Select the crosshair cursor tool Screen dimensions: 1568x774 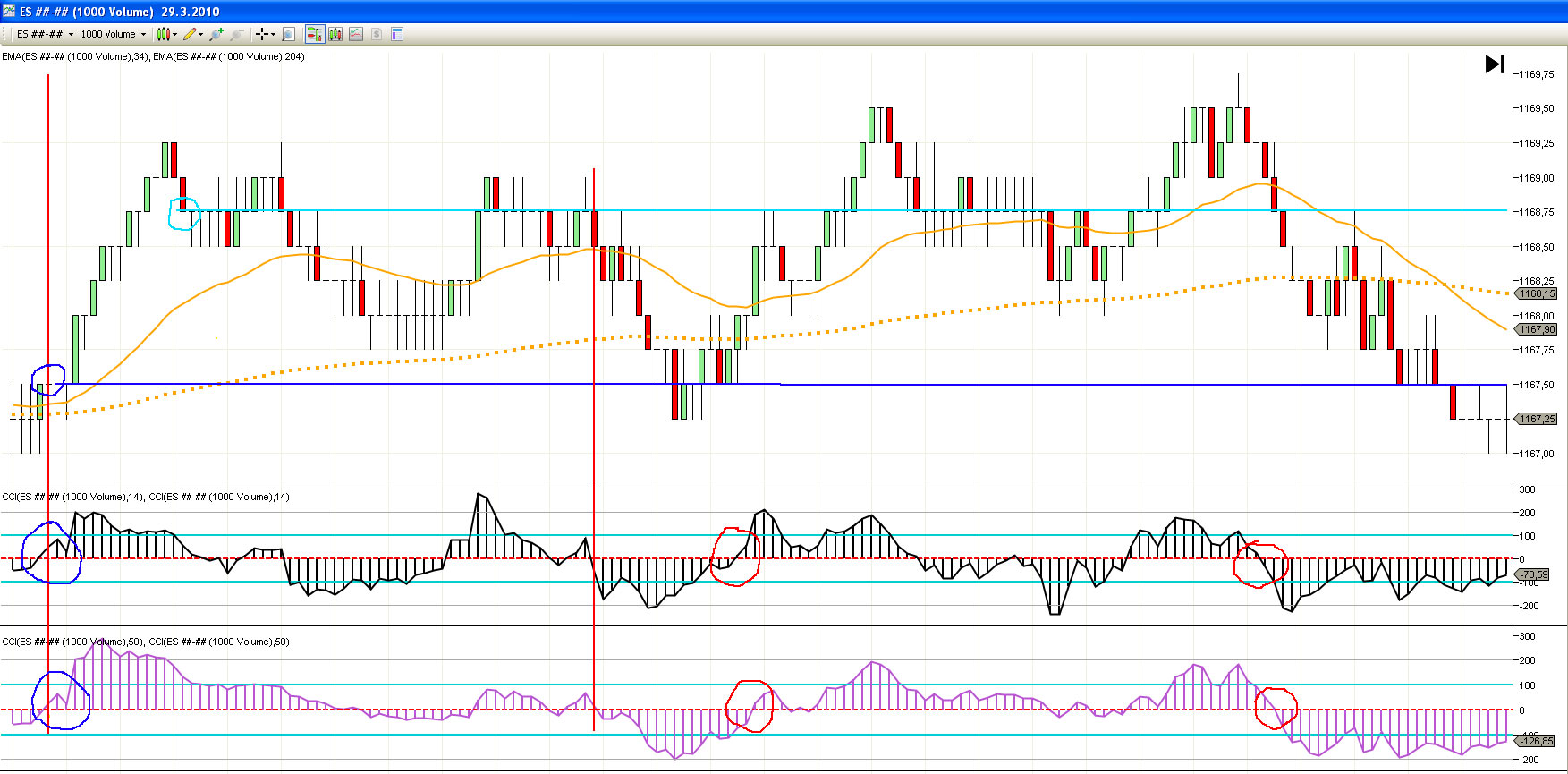pyautogui.click(x=262, y=34)
